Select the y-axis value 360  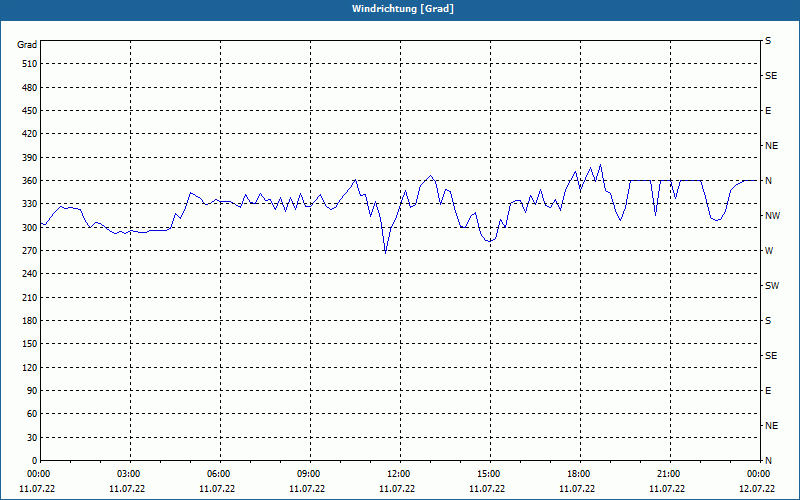[x=30, y=181]
